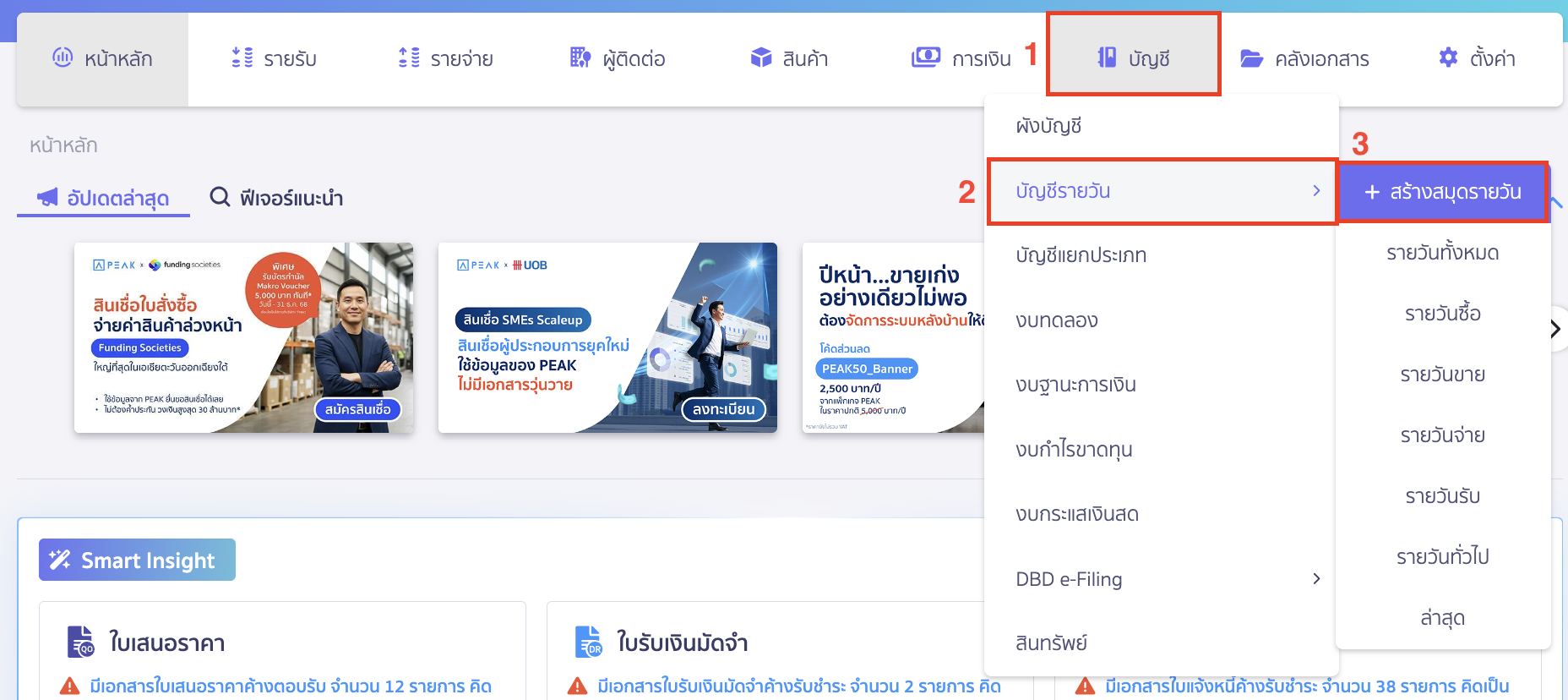
Task: Select รายวันทั่วไป in the journal submenu
Action: [1442, 557]
